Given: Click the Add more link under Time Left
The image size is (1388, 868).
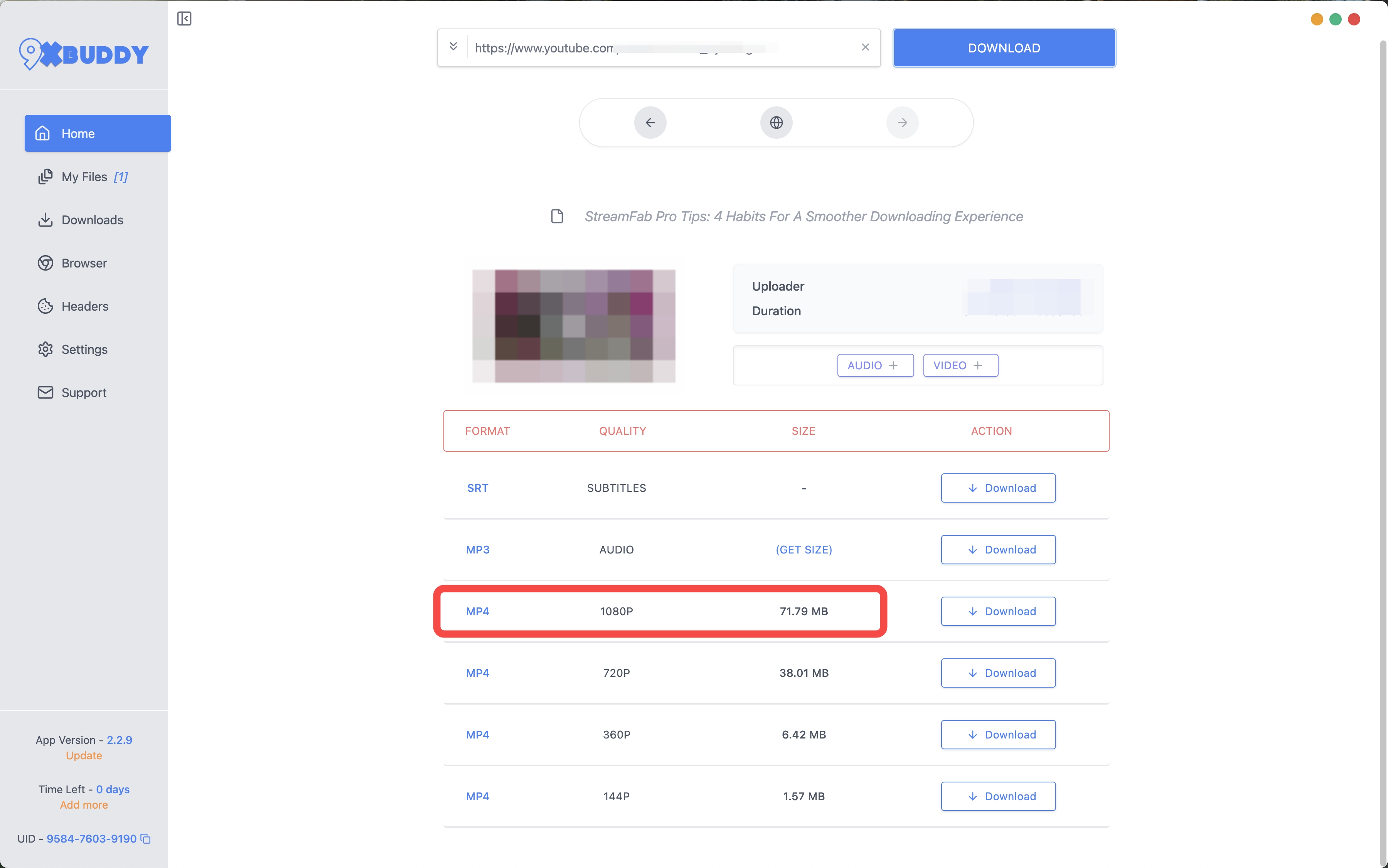Looking at the screenshot, I should 84,805.
